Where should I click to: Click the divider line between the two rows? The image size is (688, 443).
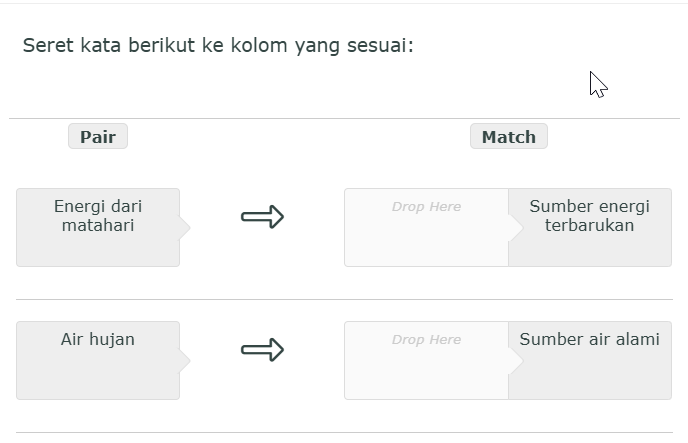(x=344, y=299)
